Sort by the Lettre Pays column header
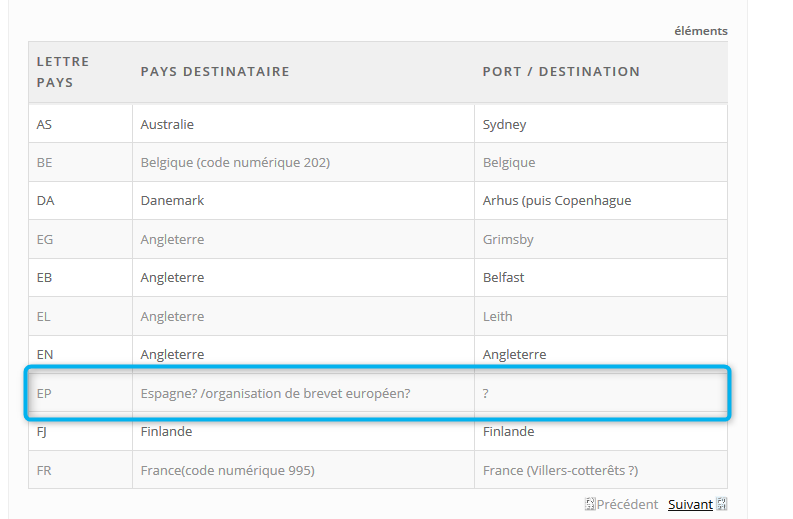Viewport: 793px width, 519px height. pos(63,72)
